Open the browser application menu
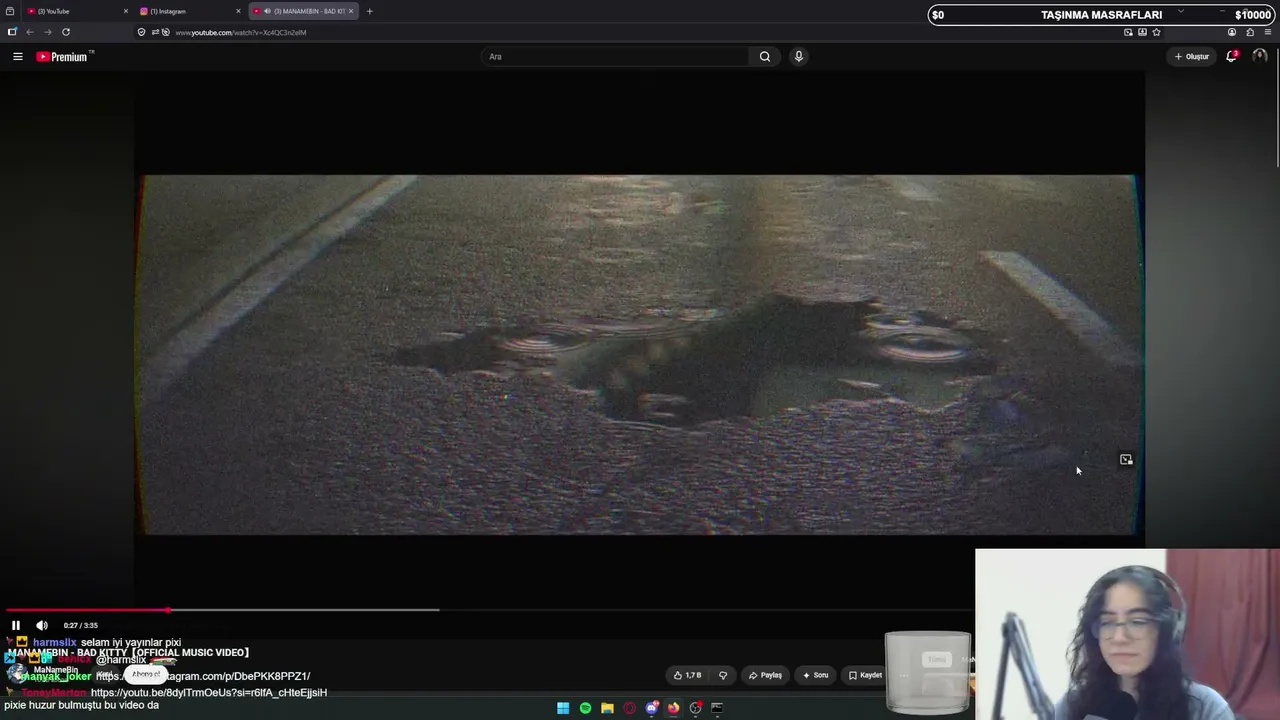1280x720 pixels. 1268,32
